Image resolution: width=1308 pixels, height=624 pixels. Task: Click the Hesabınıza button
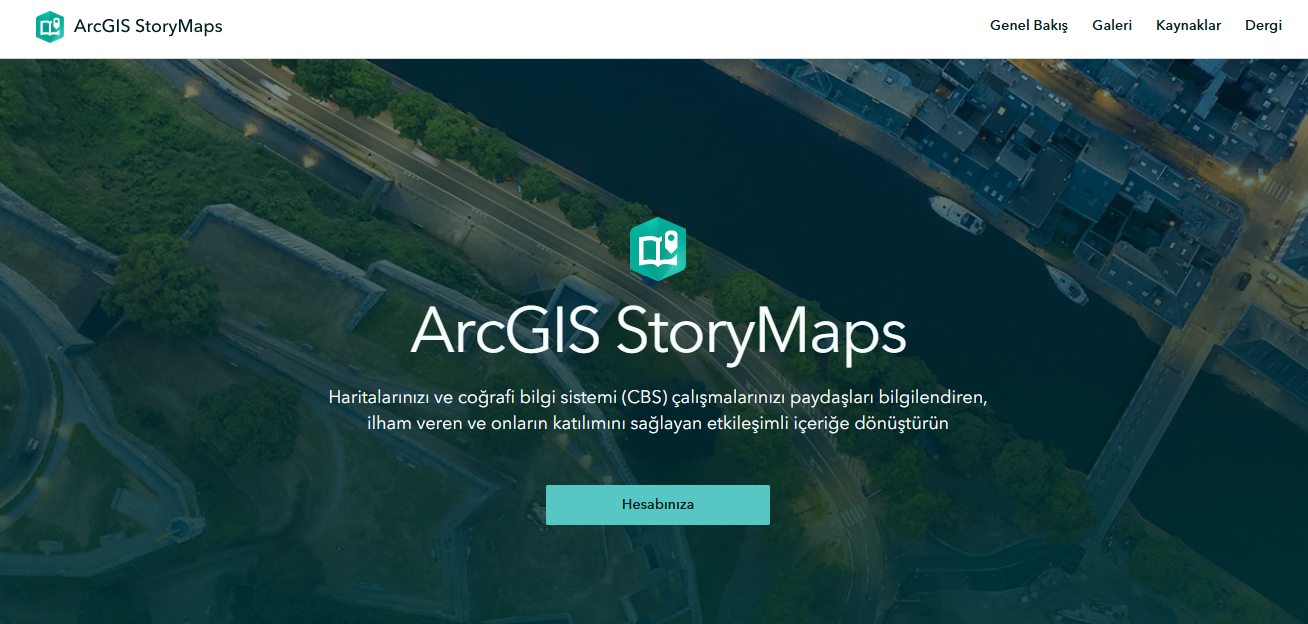coord(658,505)
